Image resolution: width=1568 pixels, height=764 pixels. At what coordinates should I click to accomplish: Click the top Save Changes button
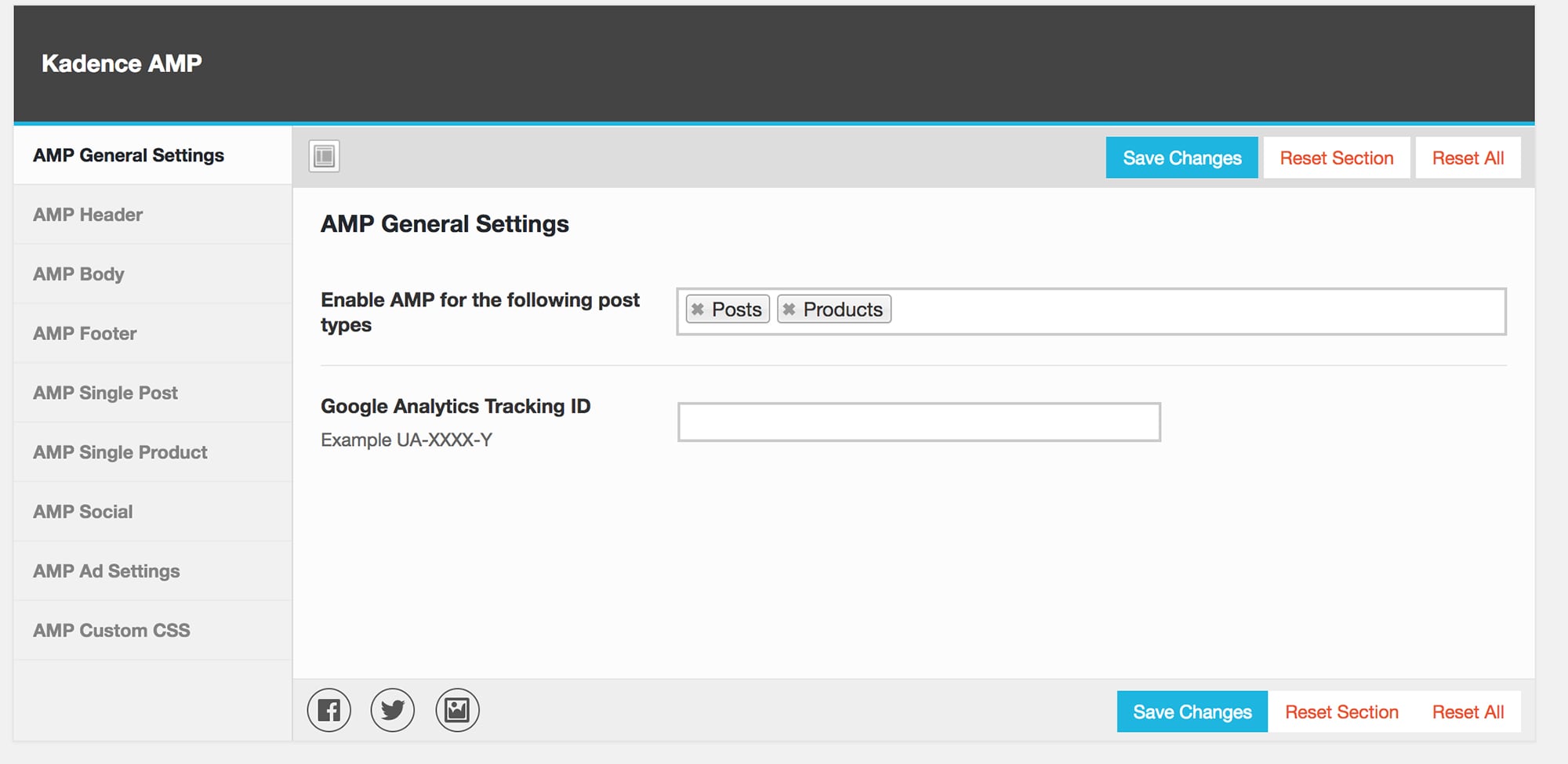point(1181,158)
